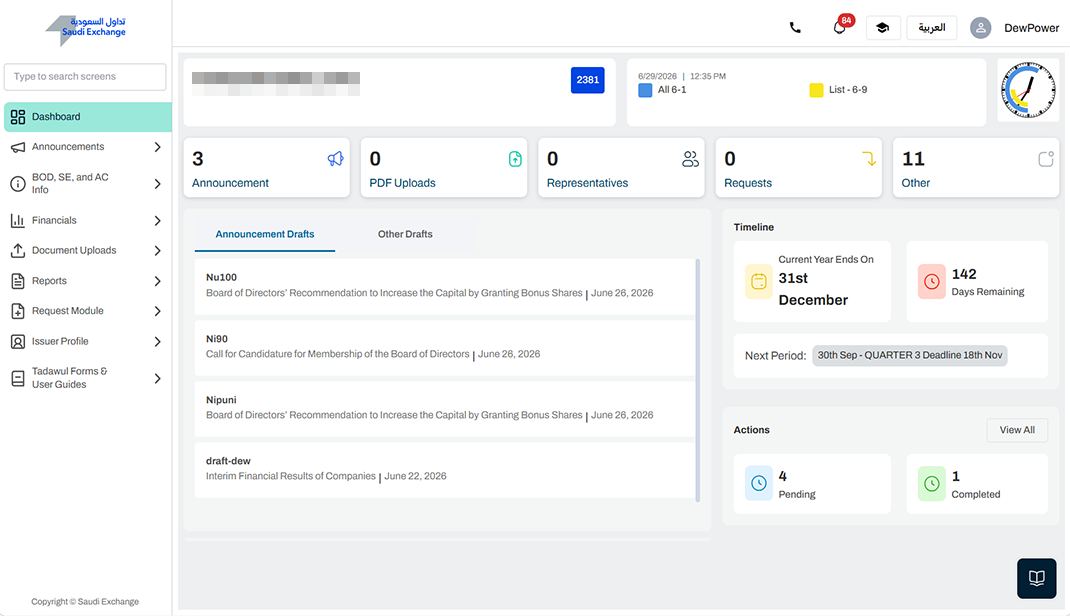Open the floating book guide button
Screen dimensions: 1070x616
tap(1037, 578)
